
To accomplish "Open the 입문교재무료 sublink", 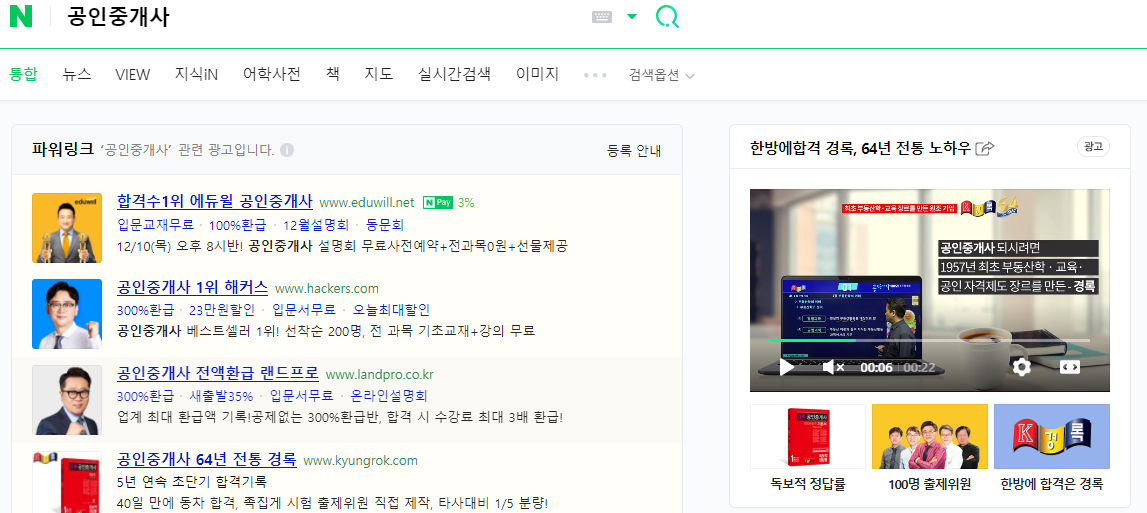I will tap(155, 225).
